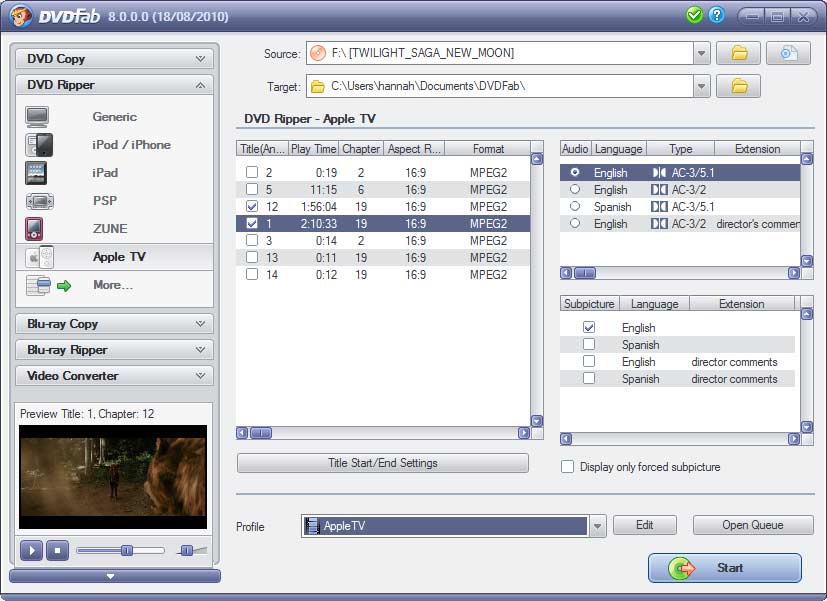The width and height of the screenshot is (827, 601).
Task: Click the More green arrow icon
Action: [x=64, y=286]
